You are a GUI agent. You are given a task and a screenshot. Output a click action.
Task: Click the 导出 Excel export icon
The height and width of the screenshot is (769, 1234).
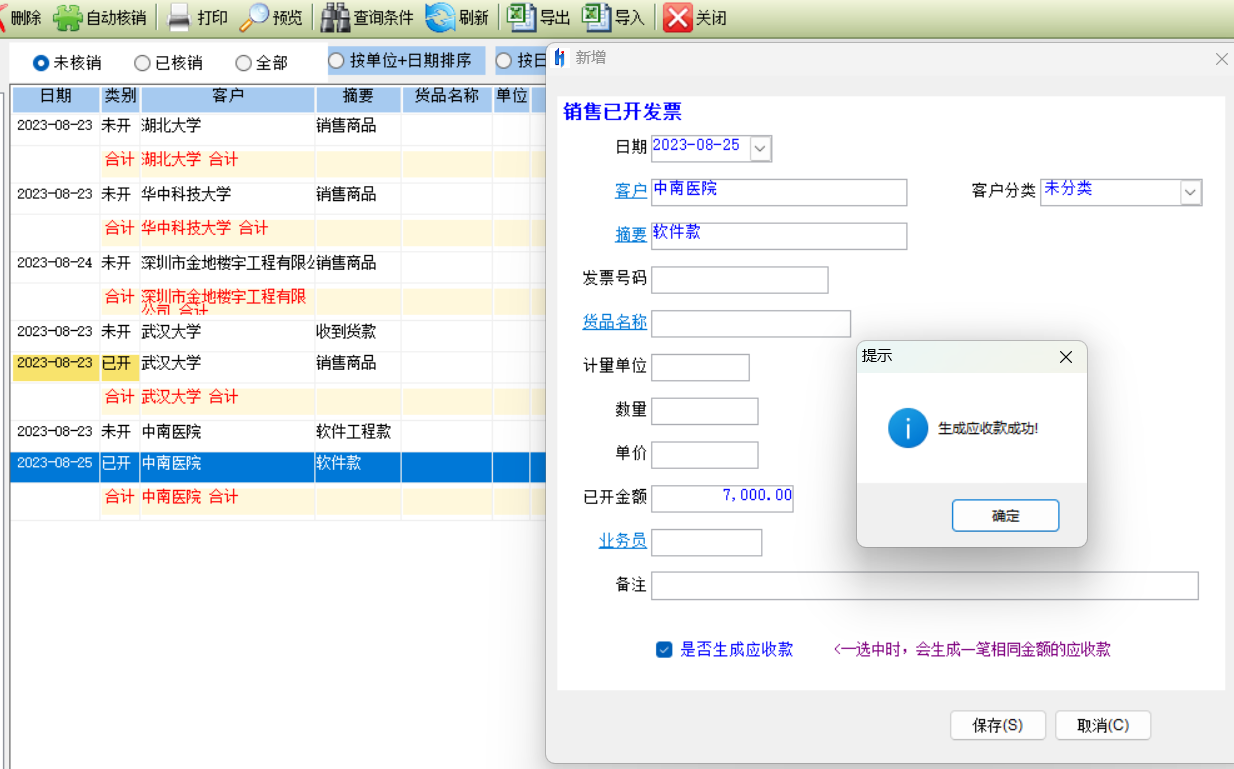coord(520,17)
